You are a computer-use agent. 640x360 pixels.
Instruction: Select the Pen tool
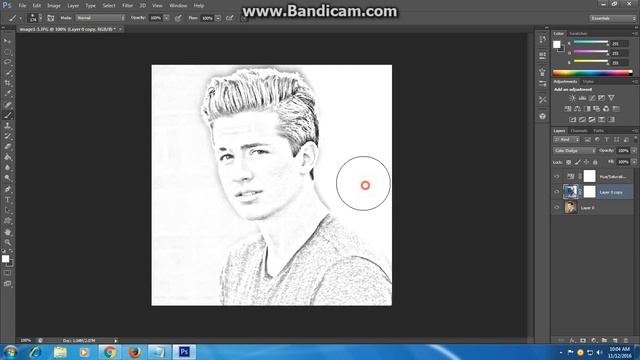click(x=7, y=189)
